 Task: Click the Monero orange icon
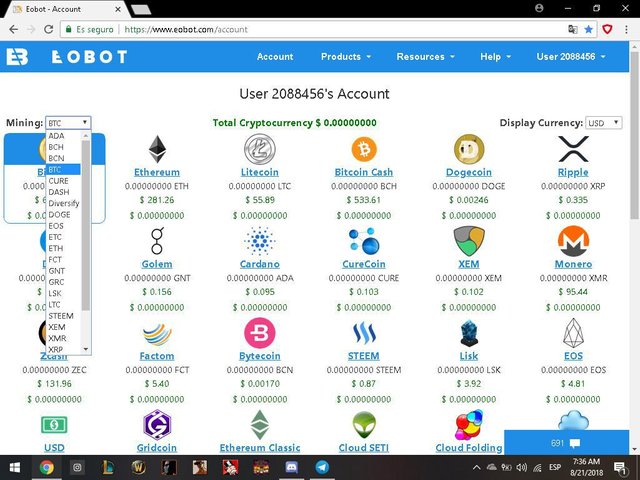573,241
